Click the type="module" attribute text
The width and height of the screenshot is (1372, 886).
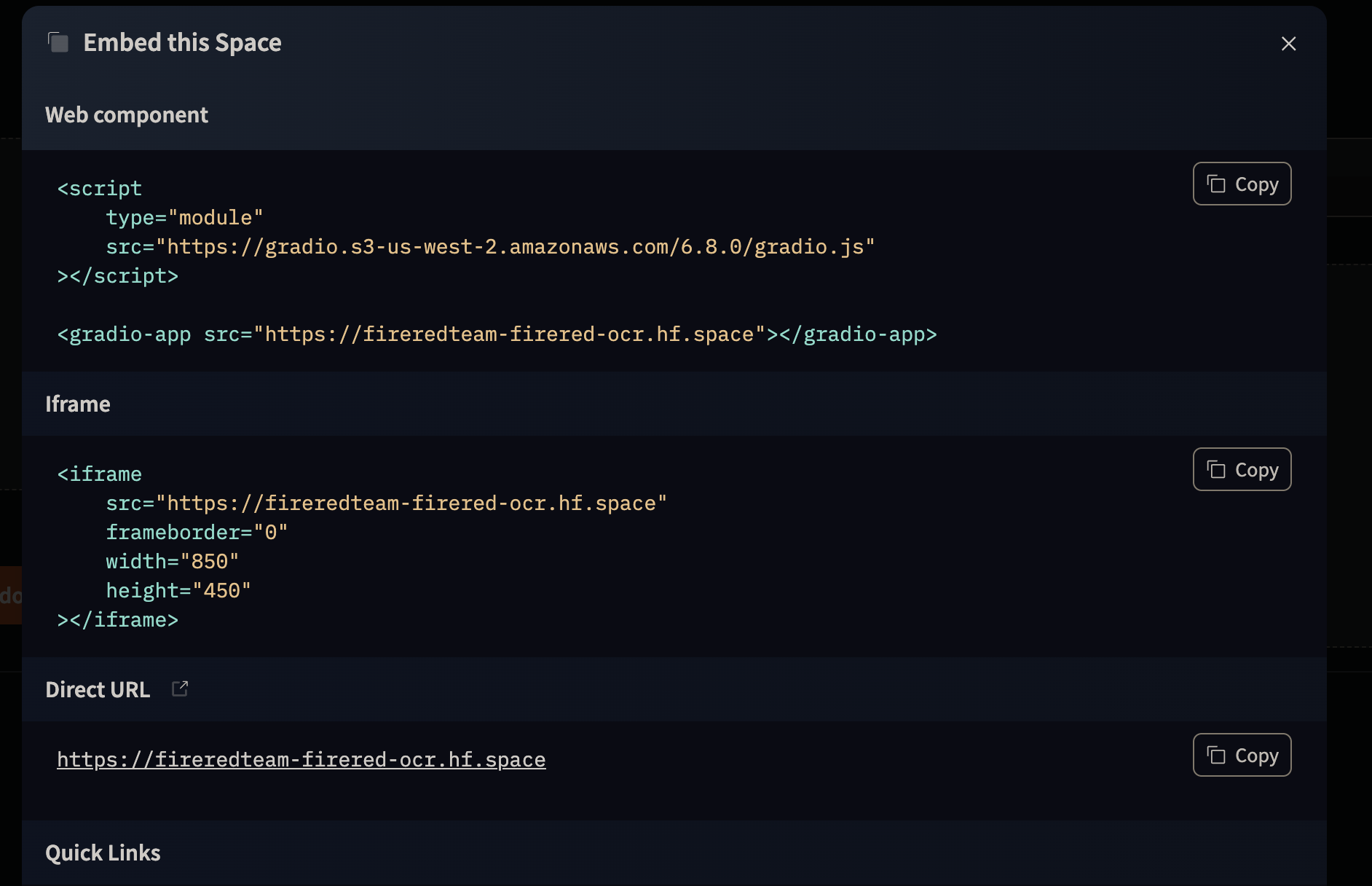pos(184,218)
